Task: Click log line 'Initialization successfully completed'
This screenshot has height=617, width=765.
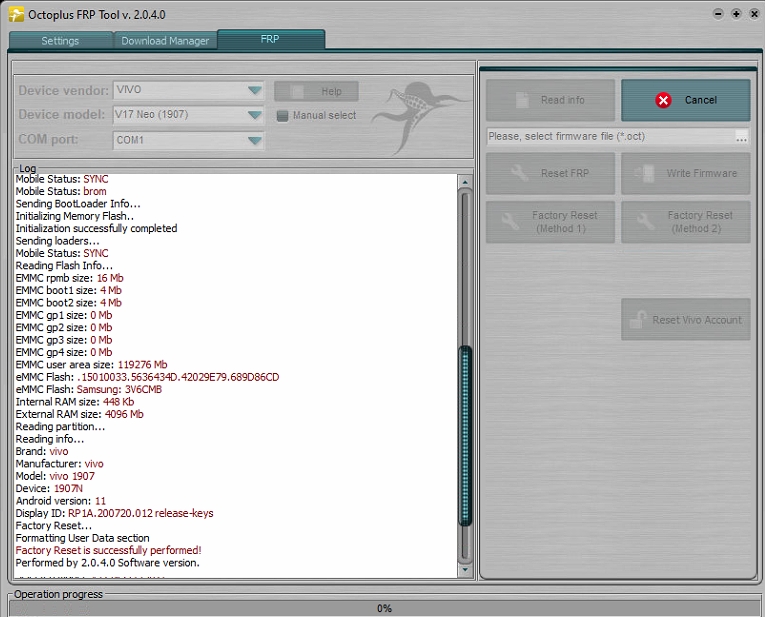Action: [96, 228]
